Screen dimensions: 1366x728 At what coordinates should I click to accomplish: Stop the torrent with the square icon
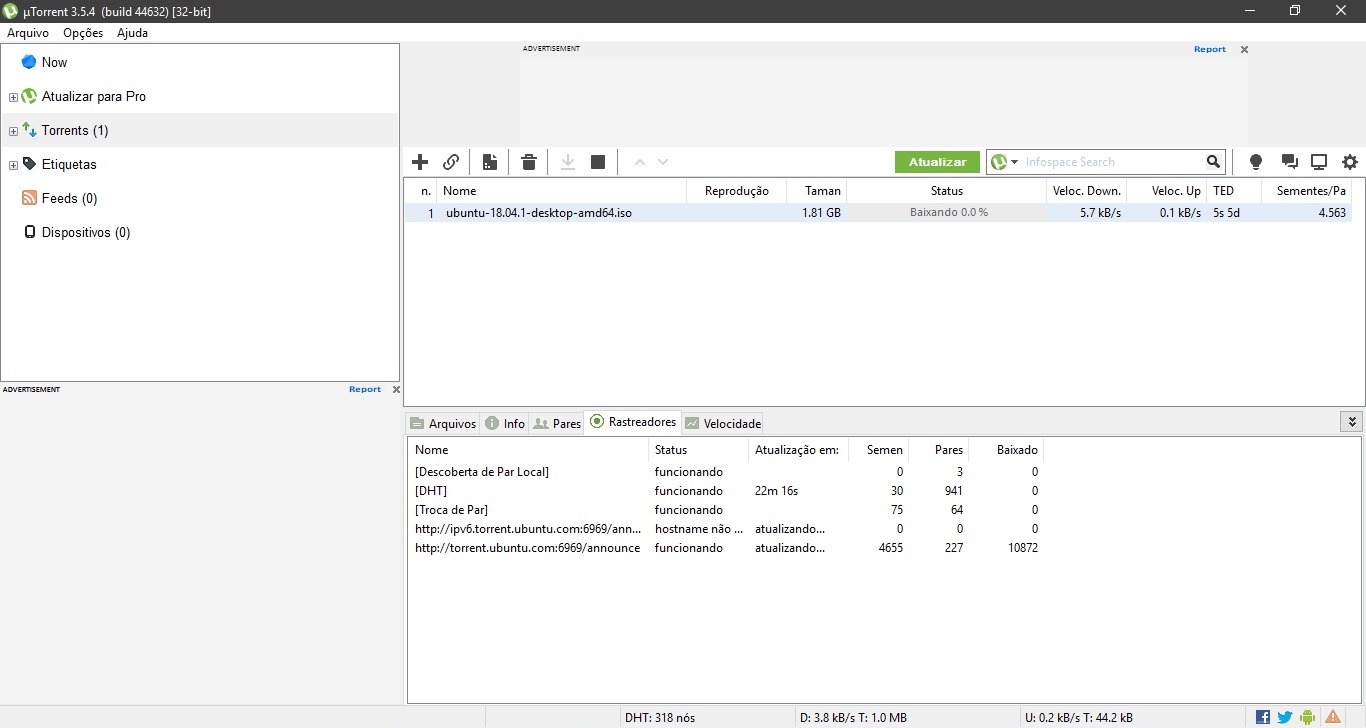coord(598,162)
